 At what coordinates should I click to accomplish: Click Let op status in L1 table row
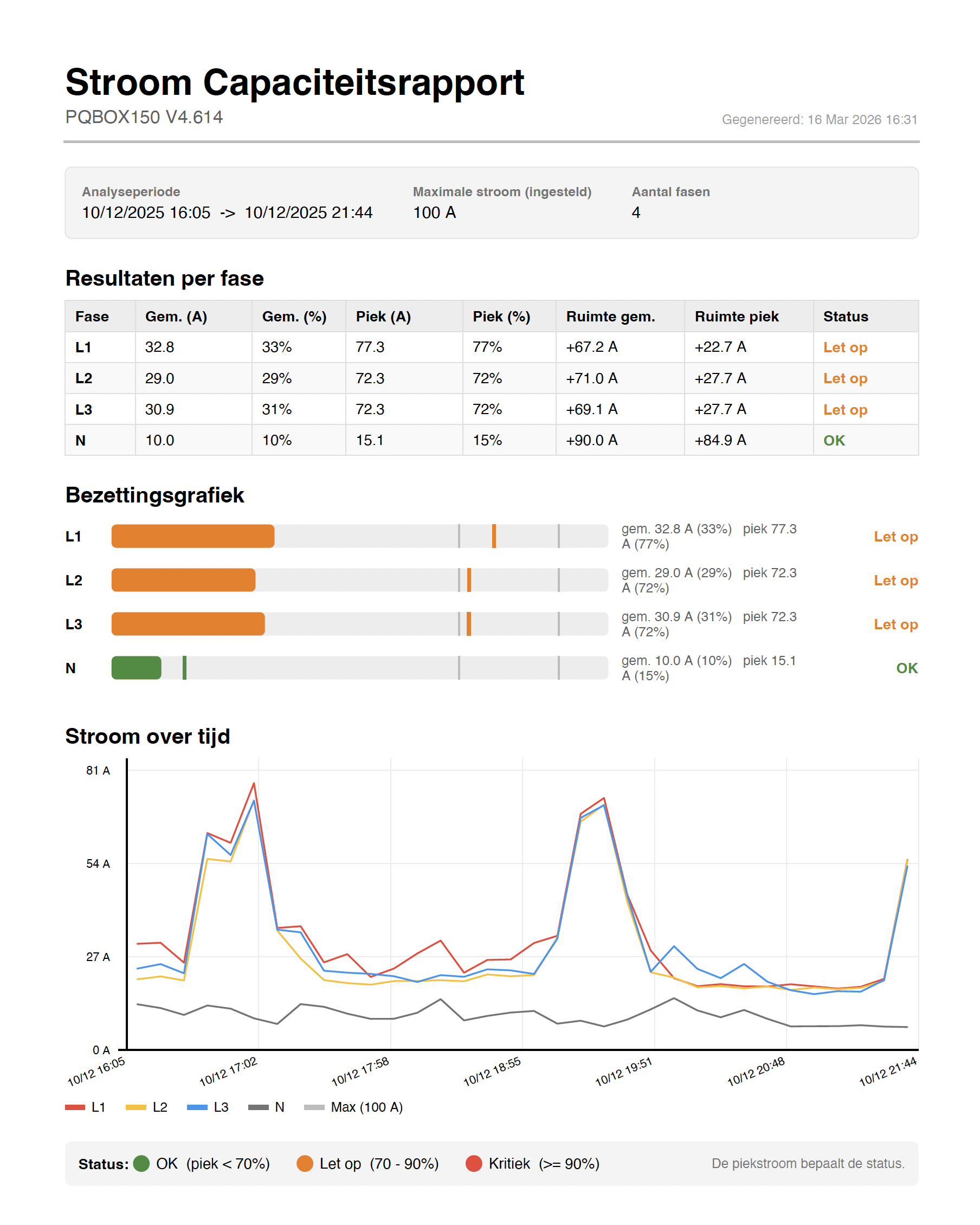tap(845, 347)
